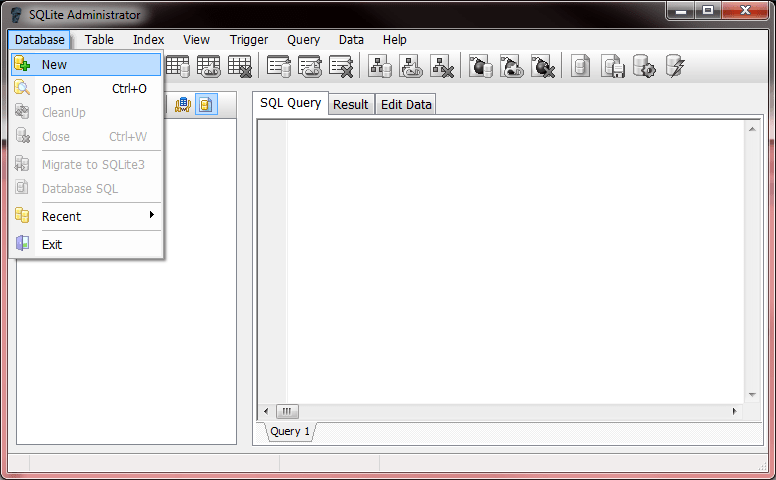Click the database lightning bolt icon

pyautogui.click(x=675, y=66)
